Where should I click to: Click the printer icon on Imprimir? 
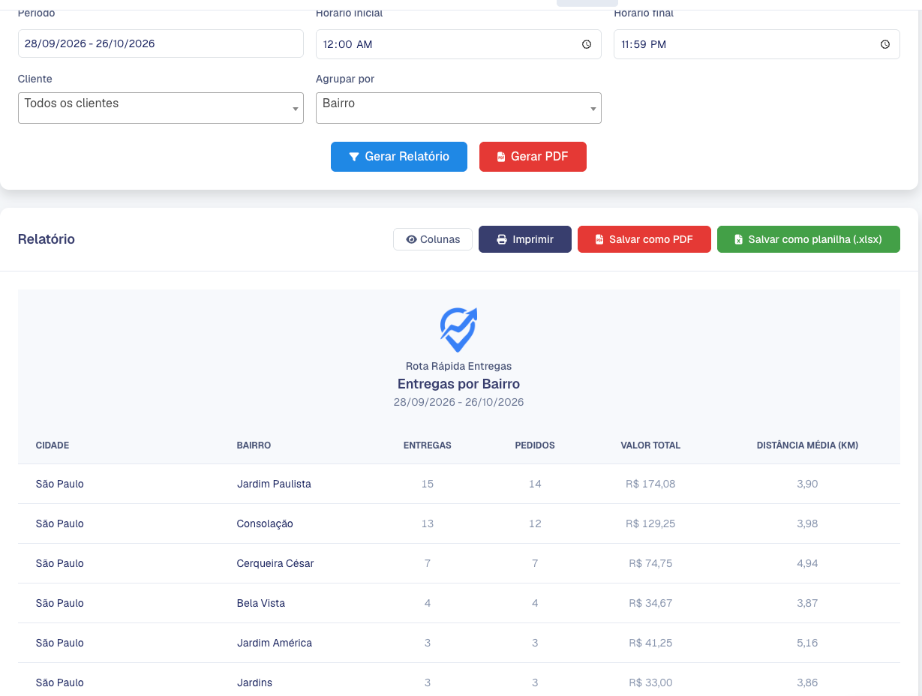pyautogui.click(x=502, y=239)
